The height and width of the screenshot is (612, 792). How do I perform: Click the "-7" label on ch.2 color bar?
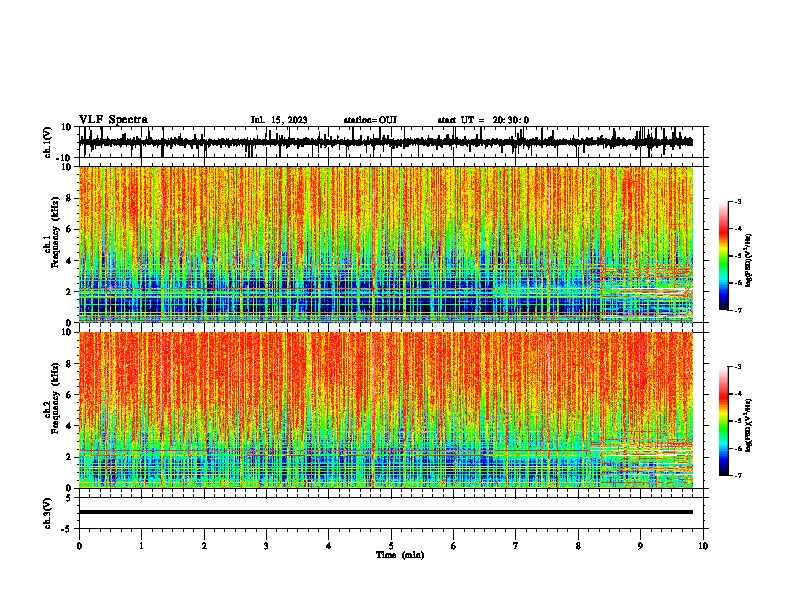point(737,475)
